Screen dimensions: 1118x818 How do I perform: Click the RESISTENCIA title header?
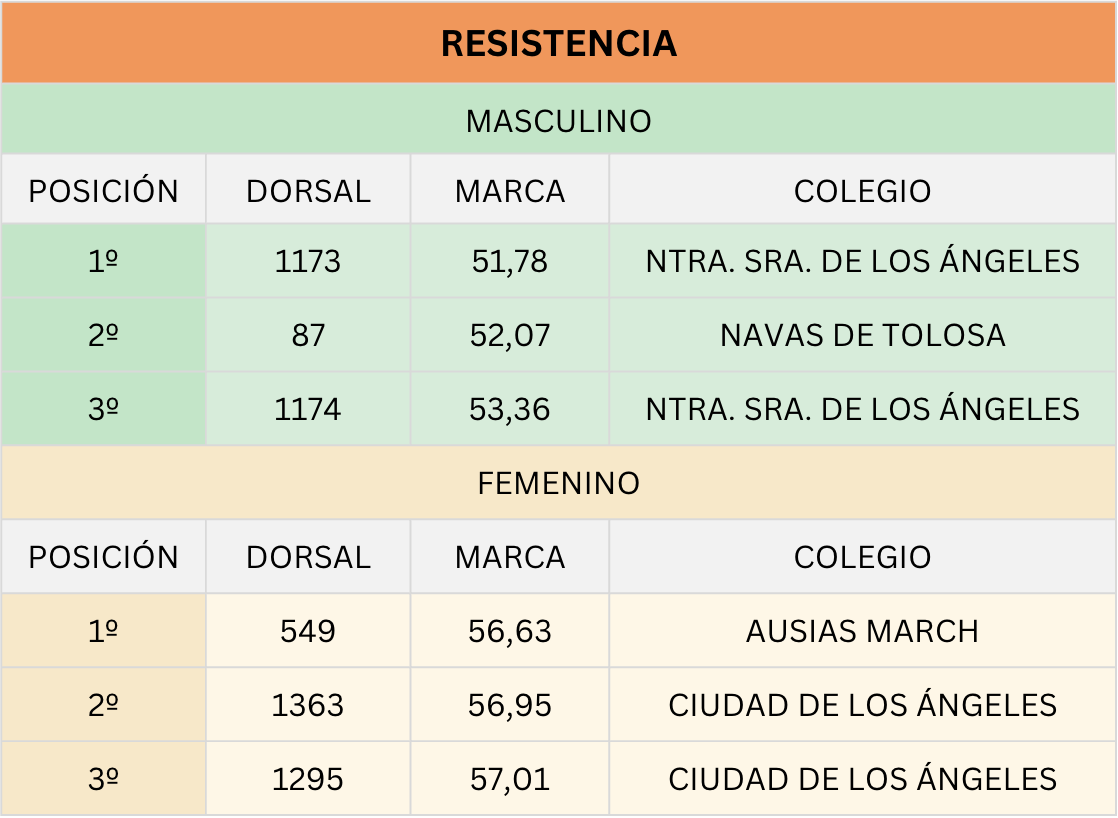[558, 44]
